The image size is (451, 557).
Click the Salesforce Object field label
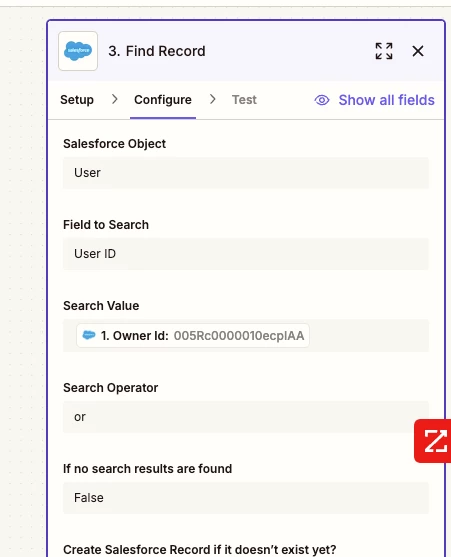114,144
